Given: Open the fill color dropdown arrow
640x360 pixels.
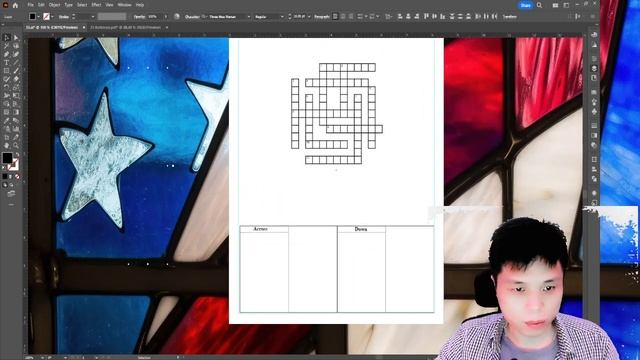Looking at the screenshot, I should point(39,17).
